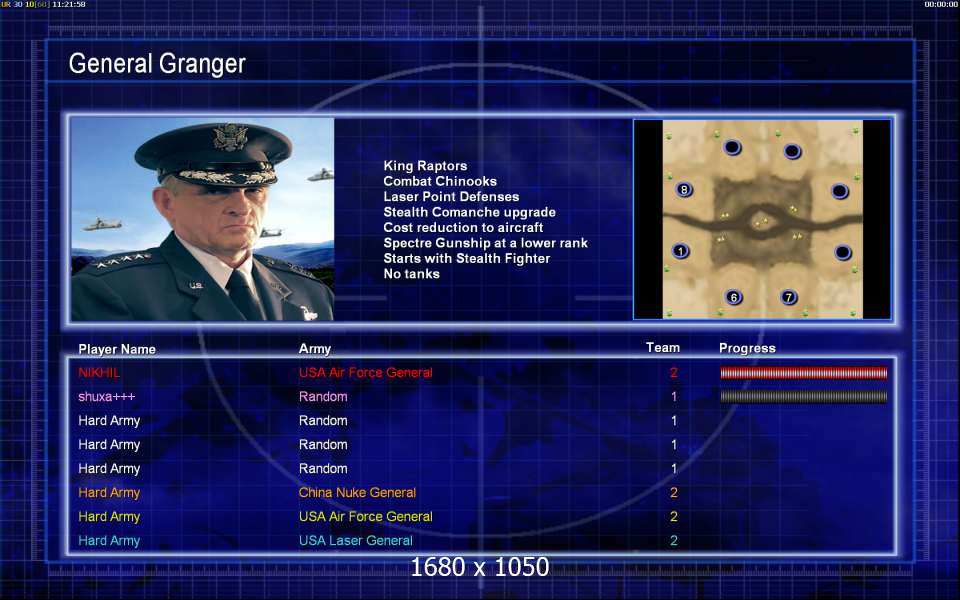Click shuxa+++'s grey progress bar

(x=803, y=397)
